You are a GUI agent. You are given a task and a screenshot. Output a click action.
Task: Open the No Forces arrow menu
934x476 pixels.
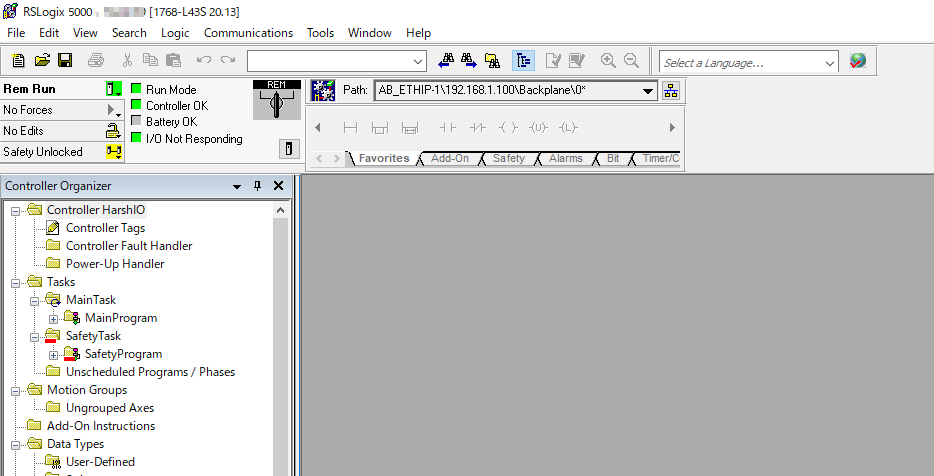click(x=114, y=110)
